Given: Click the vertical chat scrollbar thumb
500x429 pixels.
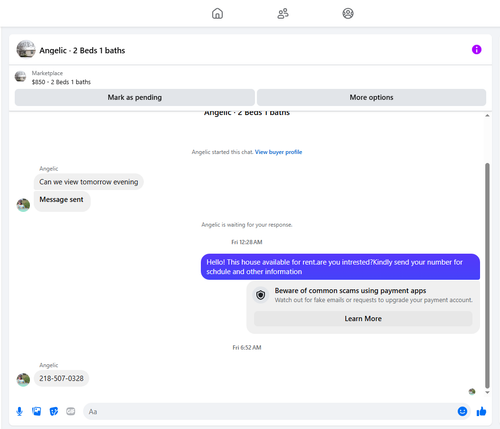Looking at the screenshot, I should [x=487, y=275].
